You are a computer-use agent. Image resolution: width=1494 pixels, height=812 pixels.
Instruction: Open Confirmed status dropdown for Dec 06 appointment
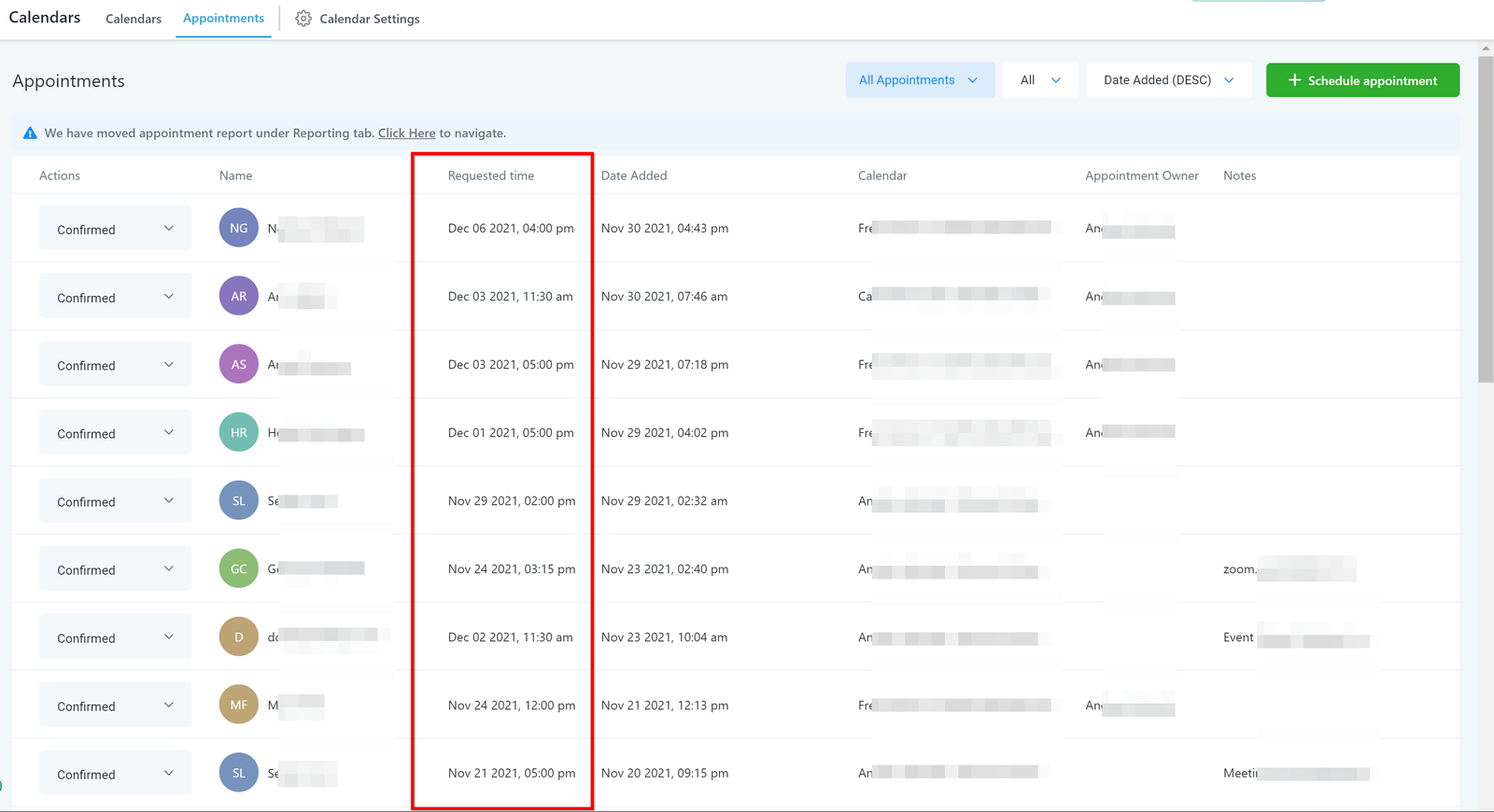[115, 229]
